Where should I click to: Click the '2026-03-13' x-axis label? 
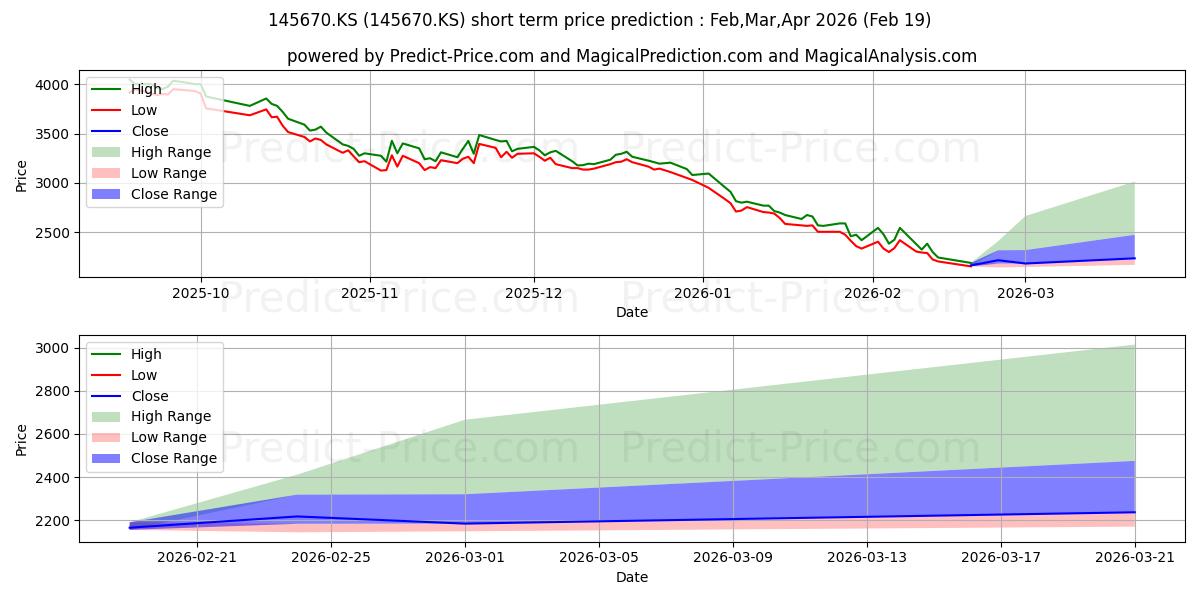867,559
